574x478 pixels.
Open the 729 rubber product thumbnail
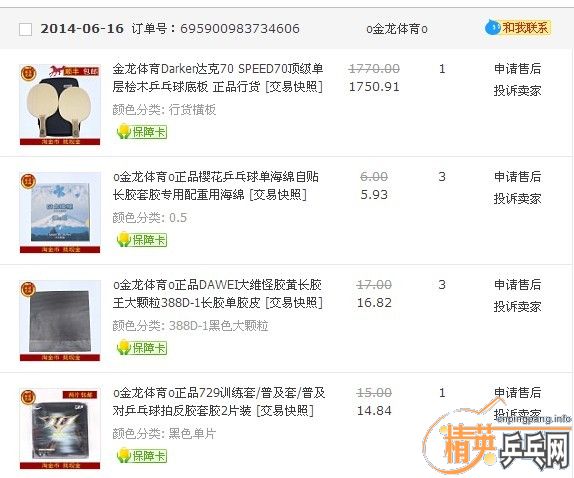tap(60, 429)
